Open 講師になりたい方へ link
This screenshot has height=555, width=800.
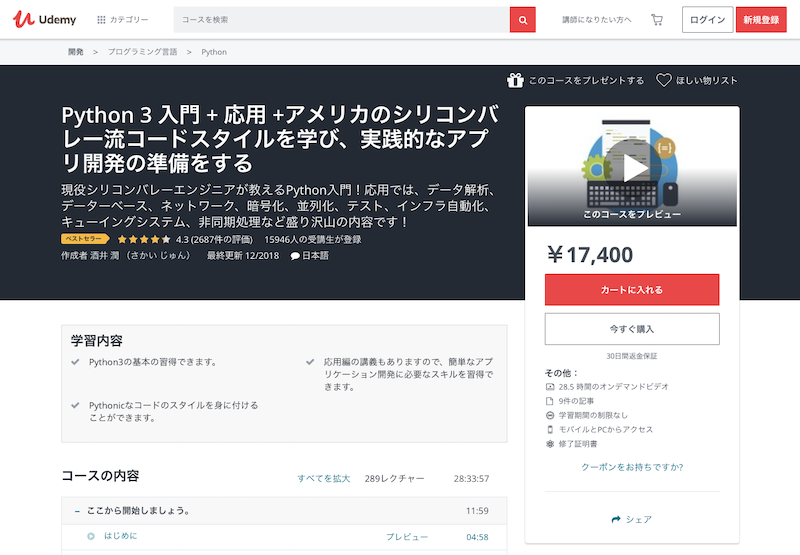pyautogui.click(x=596, y=20)
